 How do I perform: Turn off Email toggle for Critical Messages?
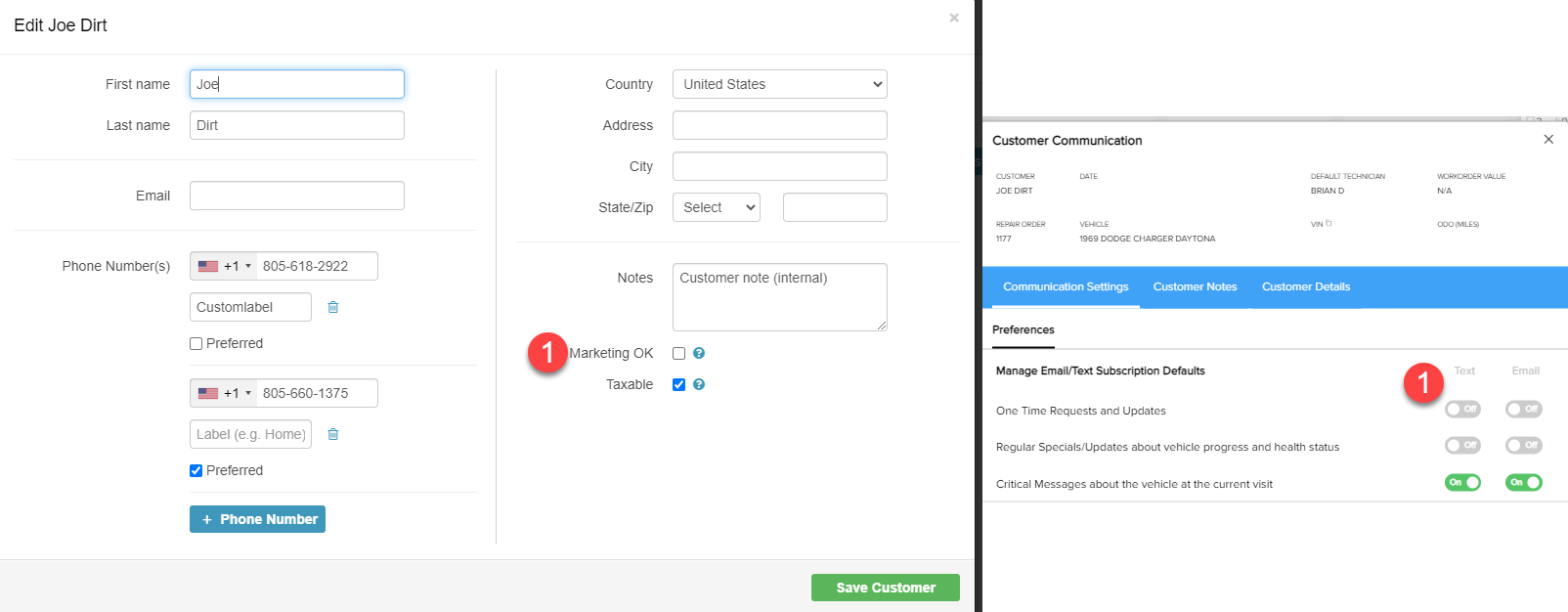tap(1523, 482)
